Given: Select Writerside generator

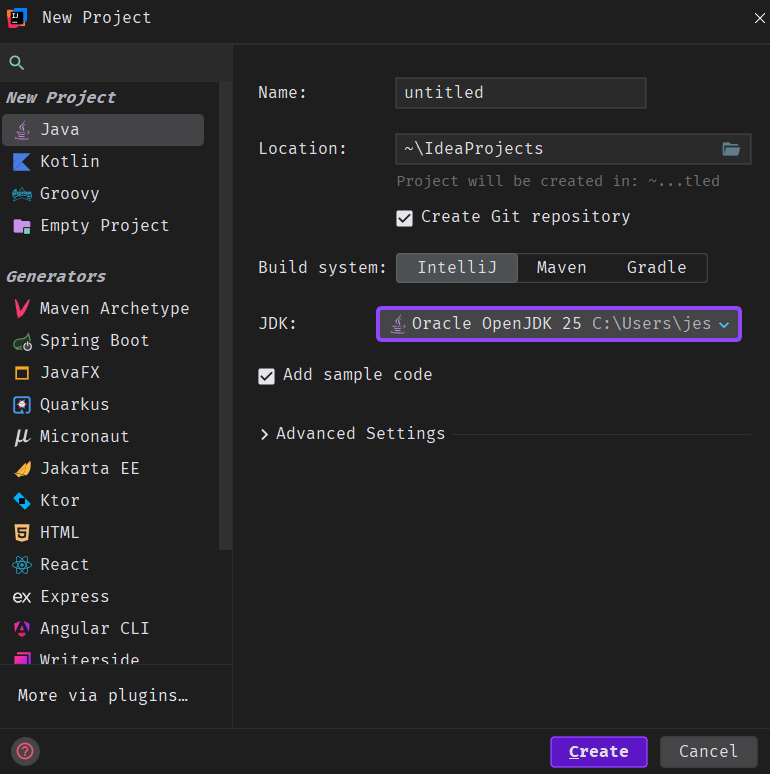Looking at the screenshot, I should click(x=103, y=658).
